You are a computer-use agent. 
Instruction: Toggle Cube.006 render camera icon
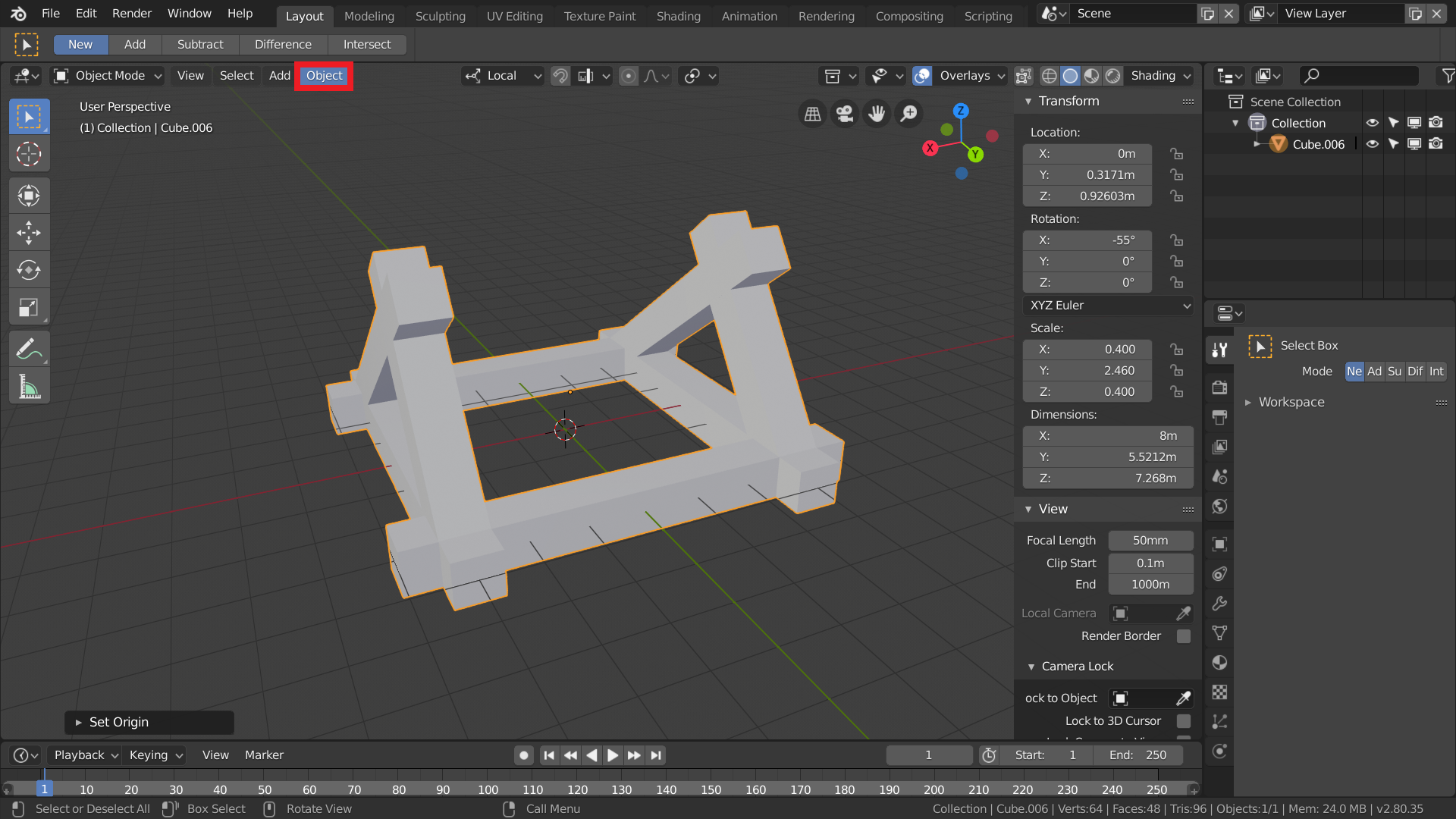click(x=1436, y=144)
